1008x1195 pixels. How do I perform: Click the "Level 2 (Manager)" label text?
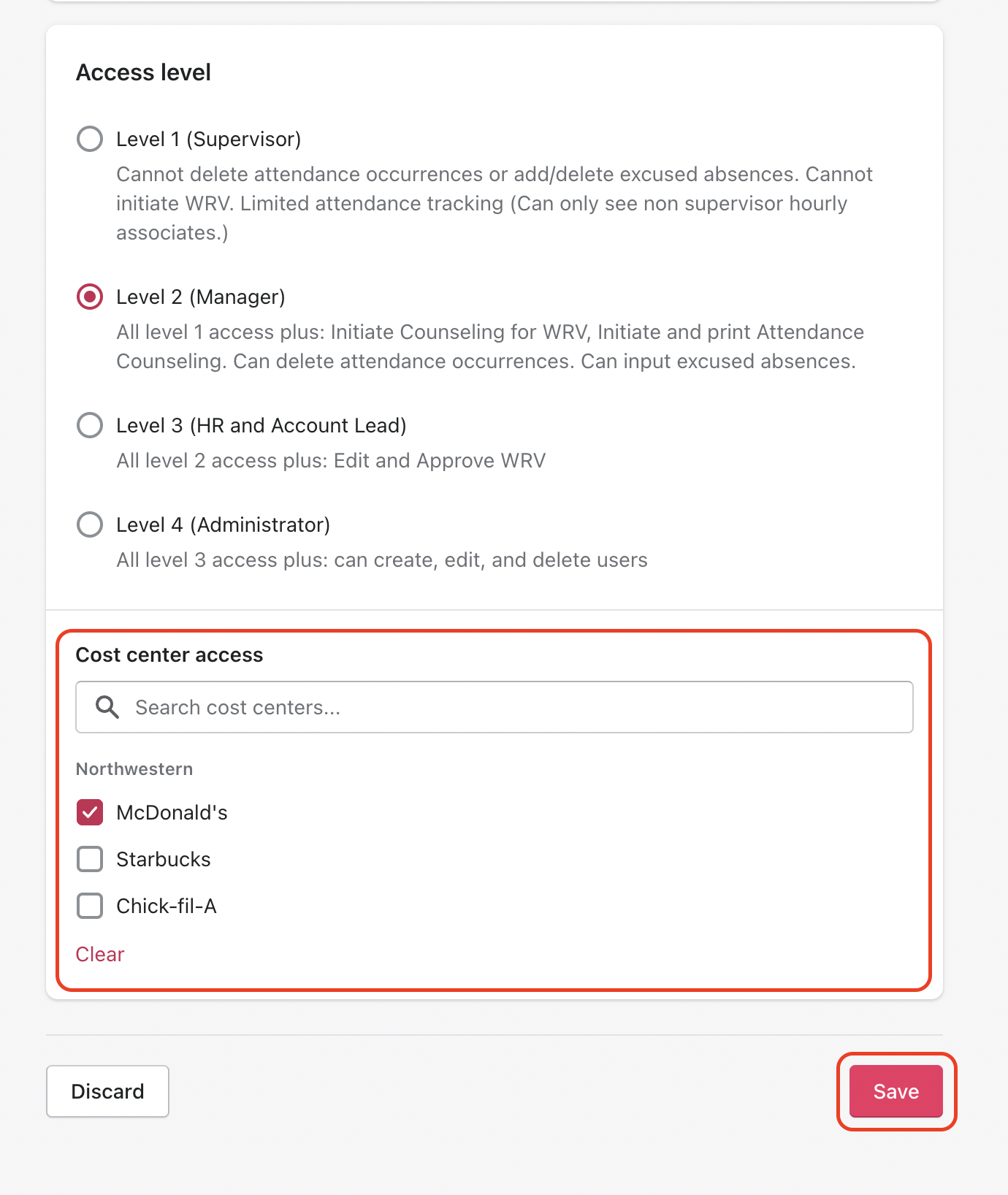[200, 297]
